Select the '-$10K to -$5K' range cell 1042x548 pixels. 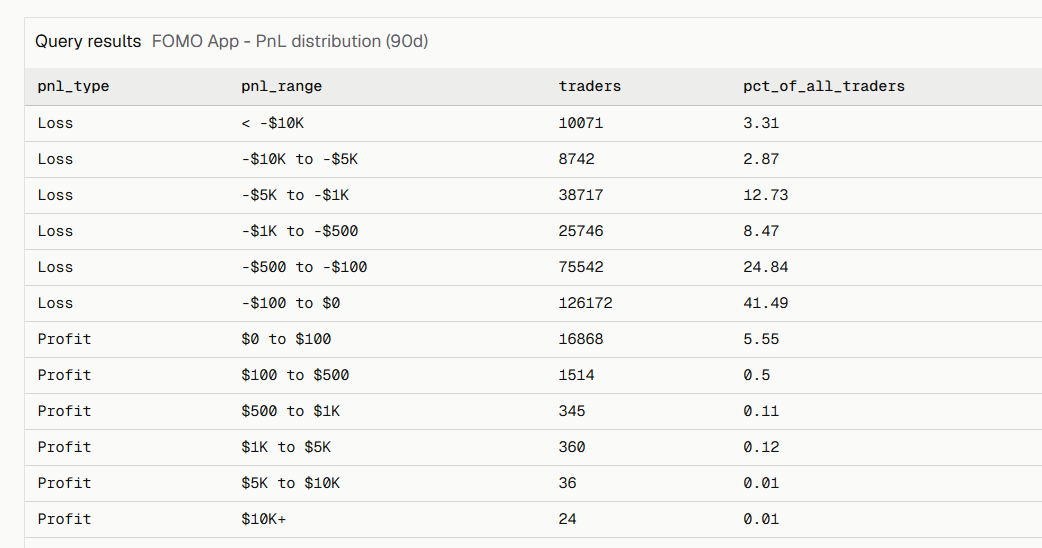pyautogui.click(x=300, y=159)
